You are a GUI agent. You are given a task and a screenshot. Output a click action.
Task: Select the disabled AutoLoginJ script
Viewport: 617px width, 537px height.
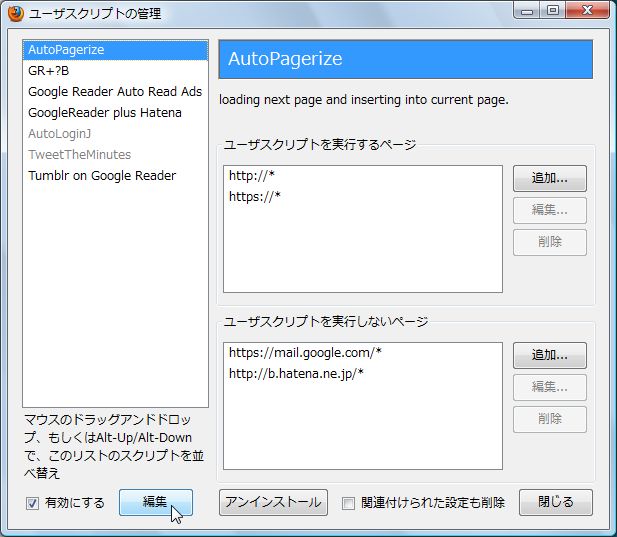pos(115,134)
